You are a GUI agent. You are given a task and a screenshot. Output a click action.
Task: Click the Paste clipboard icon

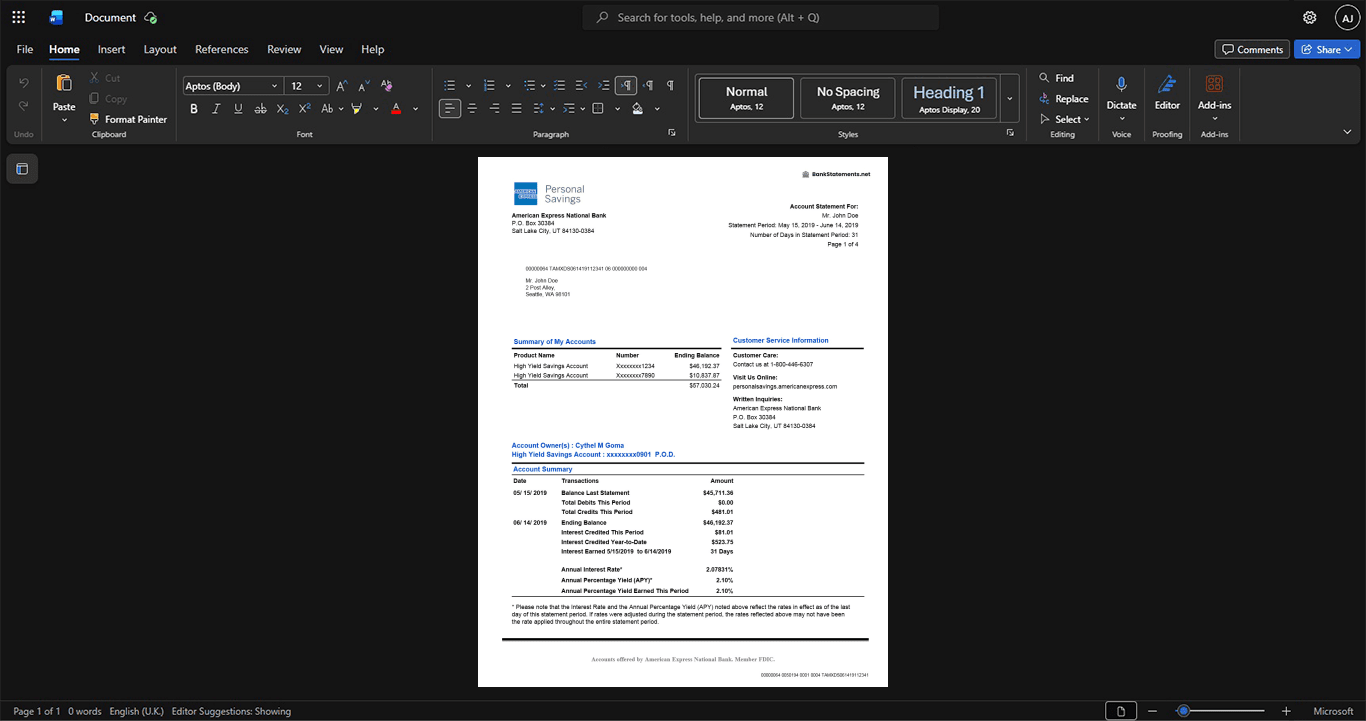point(64,84)
